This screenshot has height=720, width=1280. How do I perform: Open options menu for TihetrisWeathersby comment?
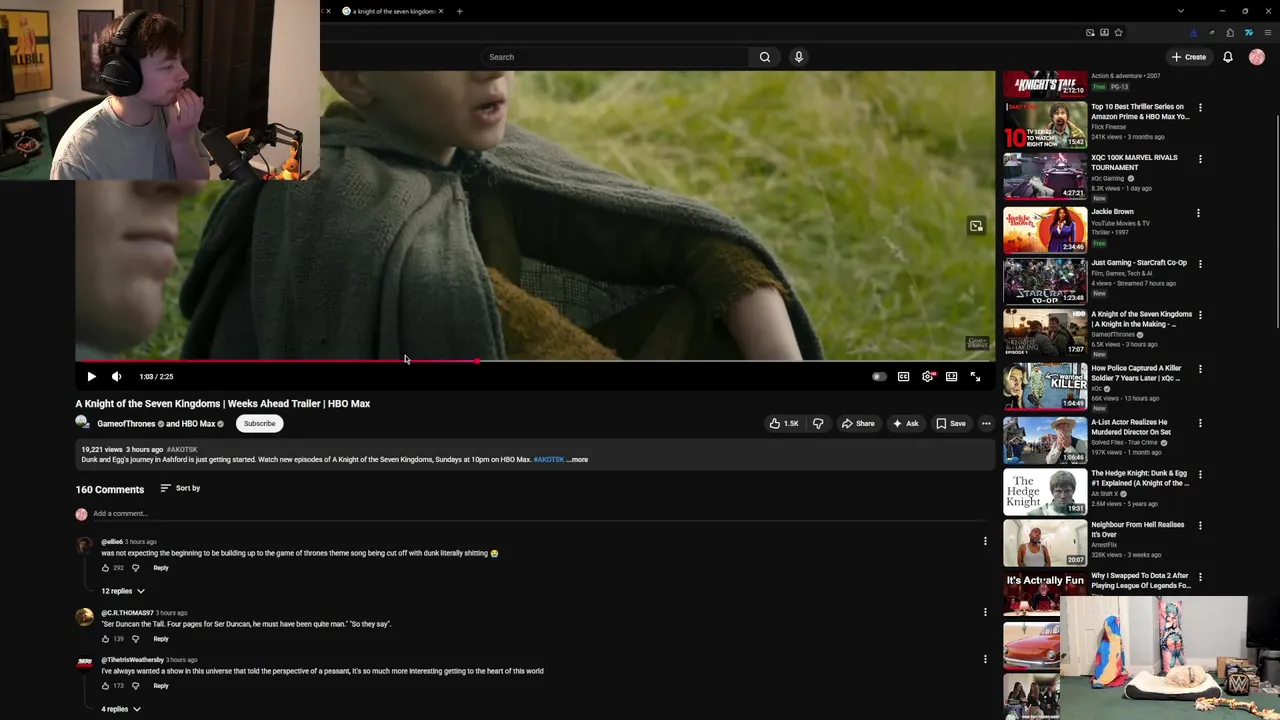coord(985,659)
